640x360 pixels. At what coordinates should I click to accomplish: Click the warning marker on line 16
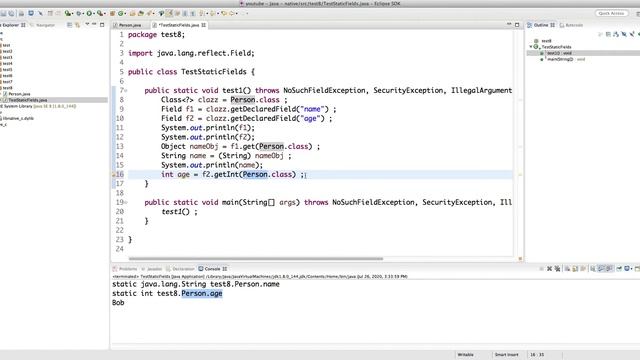point(113,174)
